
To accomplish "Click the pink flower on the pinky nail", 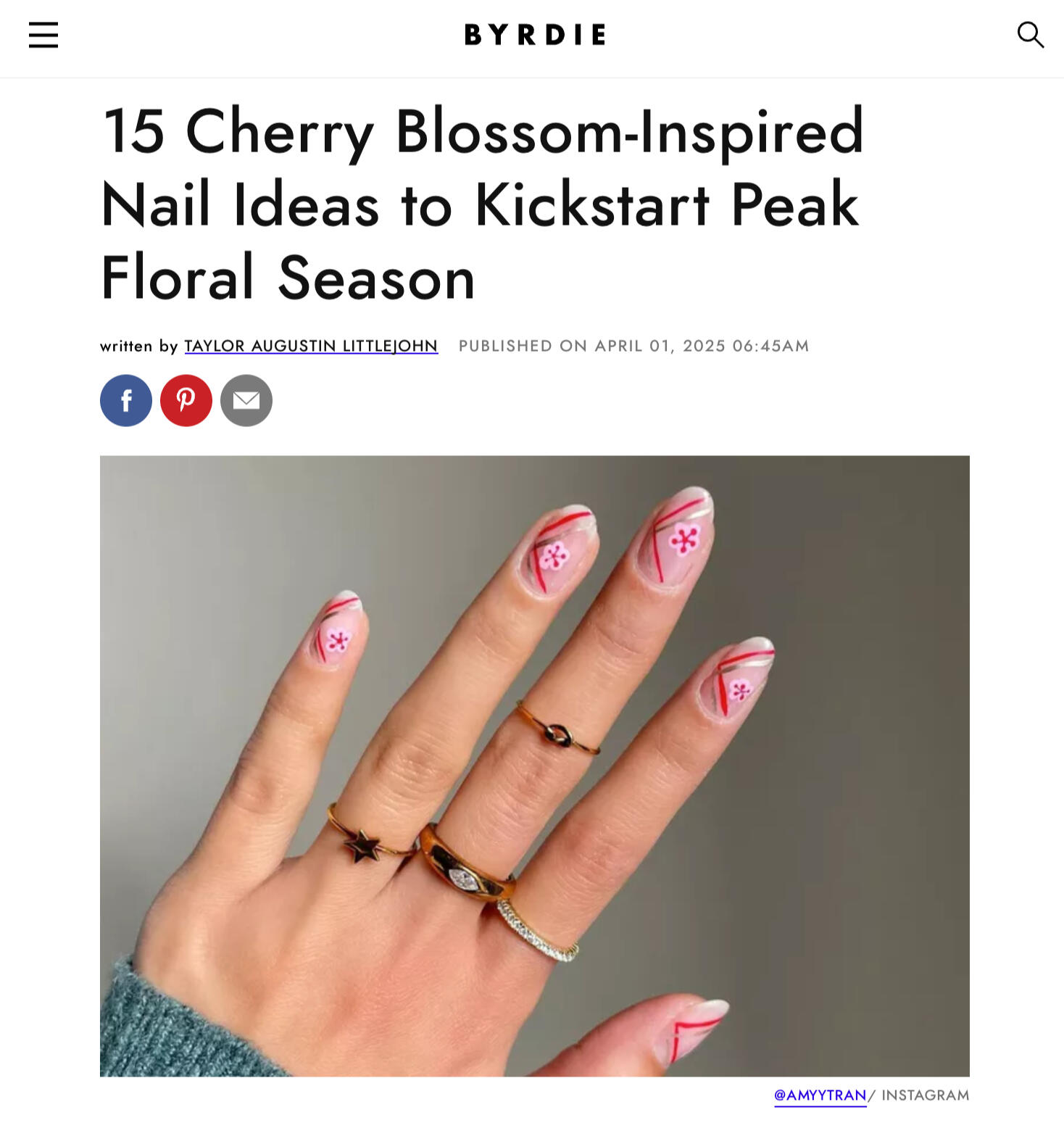I will 338,640.
